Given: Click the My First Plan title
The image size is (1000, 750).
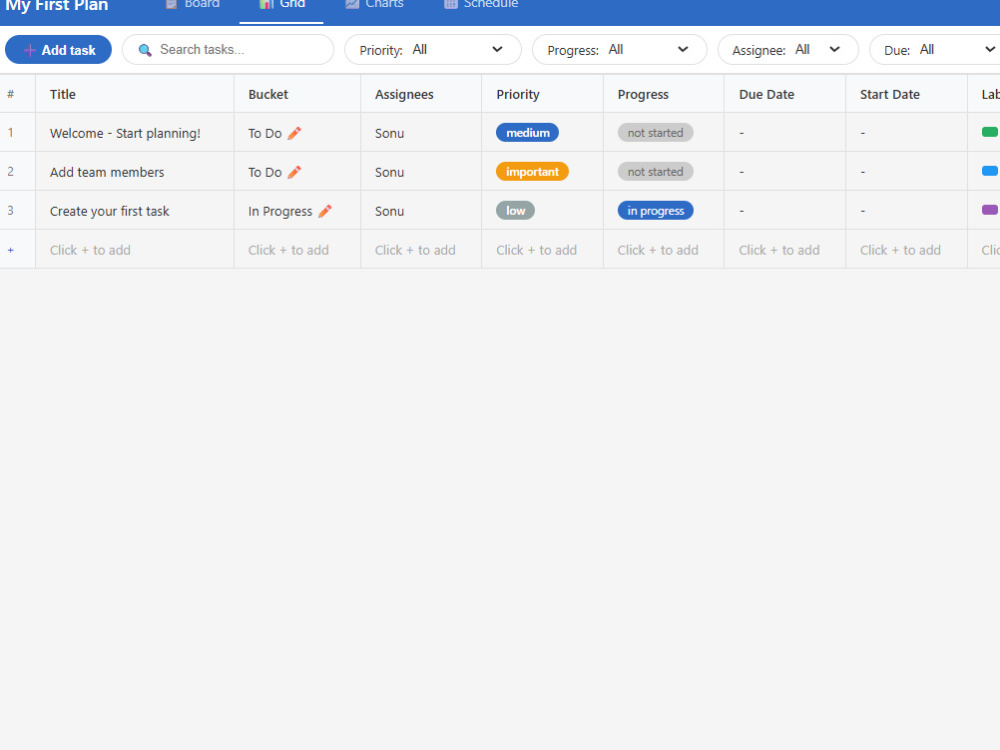Looking at the screenshot, I should tap(57, 6).
